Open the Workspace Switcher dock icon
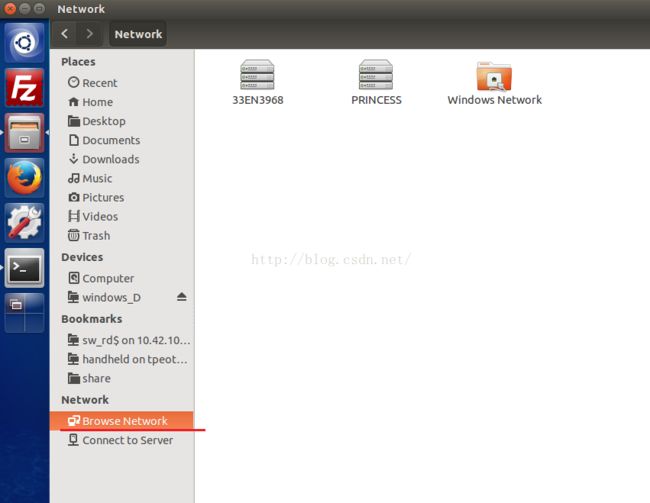 click(x=24, y=313)
